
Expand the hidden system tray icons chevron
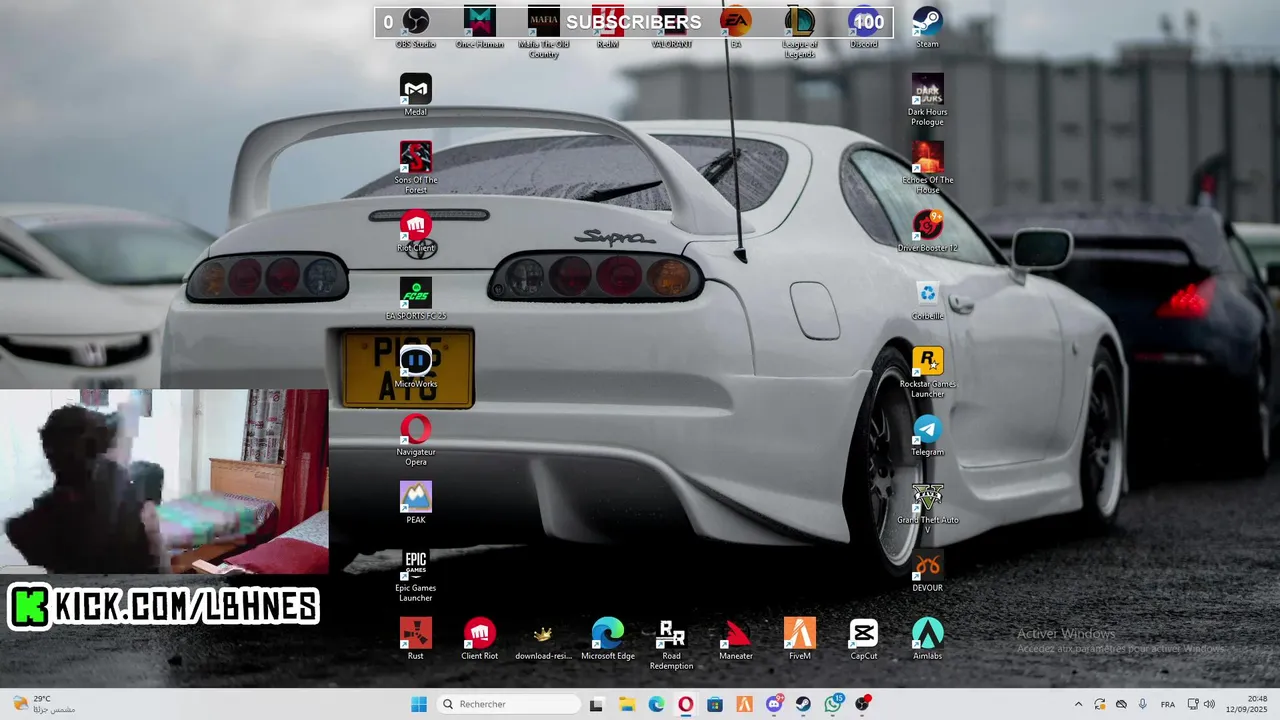pyautogui.click(x=1078, y=704)
